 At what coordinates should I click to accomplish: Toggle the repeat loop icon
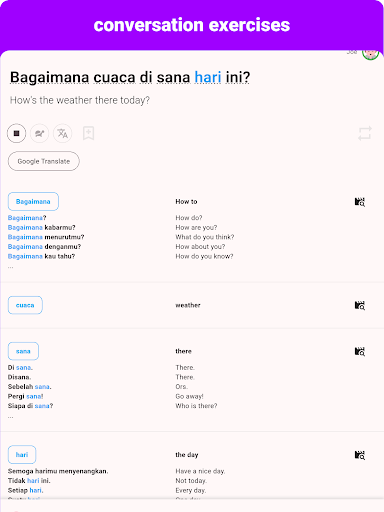tap(365, 133)
